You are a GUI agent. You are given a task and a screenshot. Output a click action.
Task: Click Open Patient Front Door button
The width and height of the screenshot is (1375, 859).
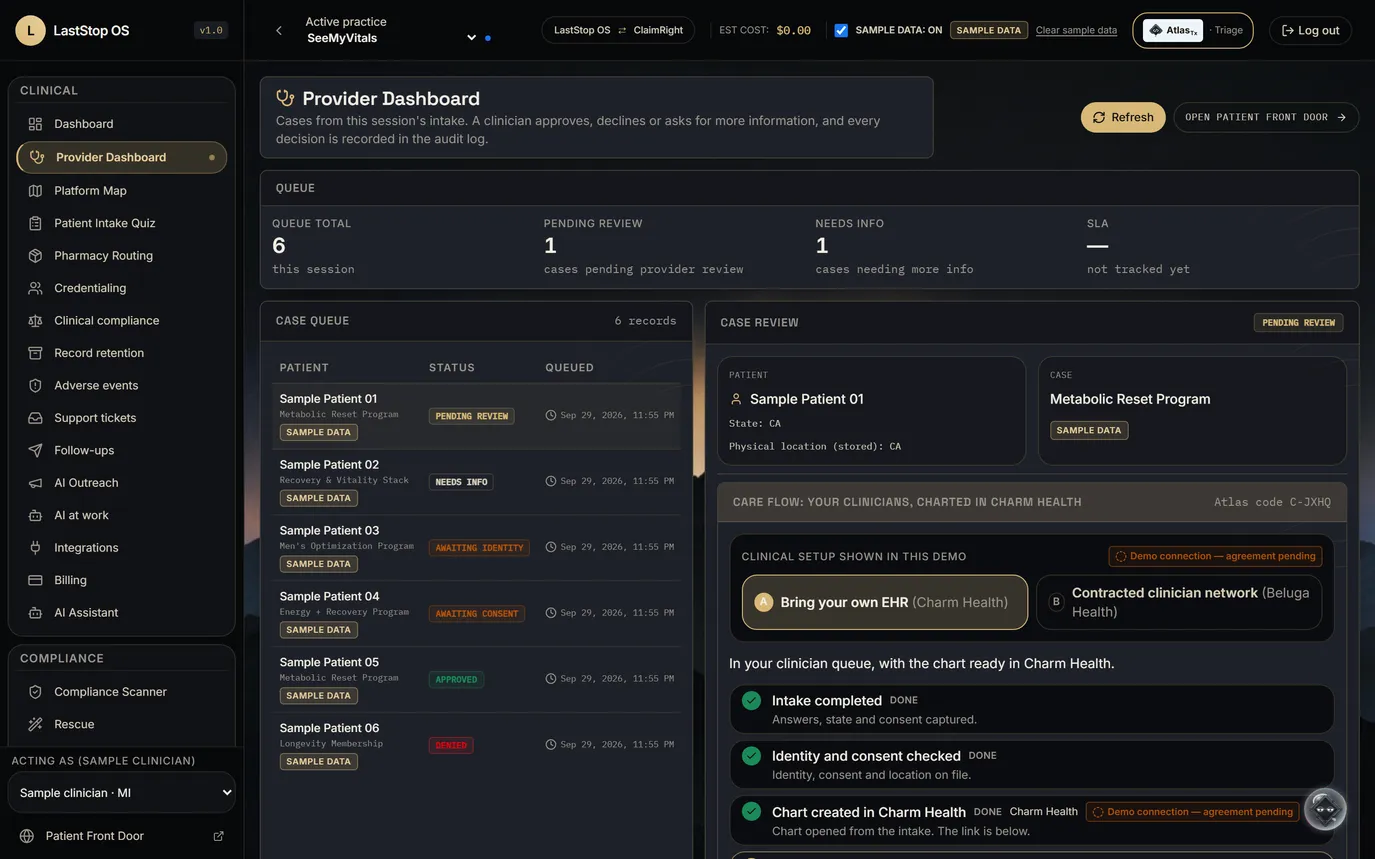point(1266,117)
